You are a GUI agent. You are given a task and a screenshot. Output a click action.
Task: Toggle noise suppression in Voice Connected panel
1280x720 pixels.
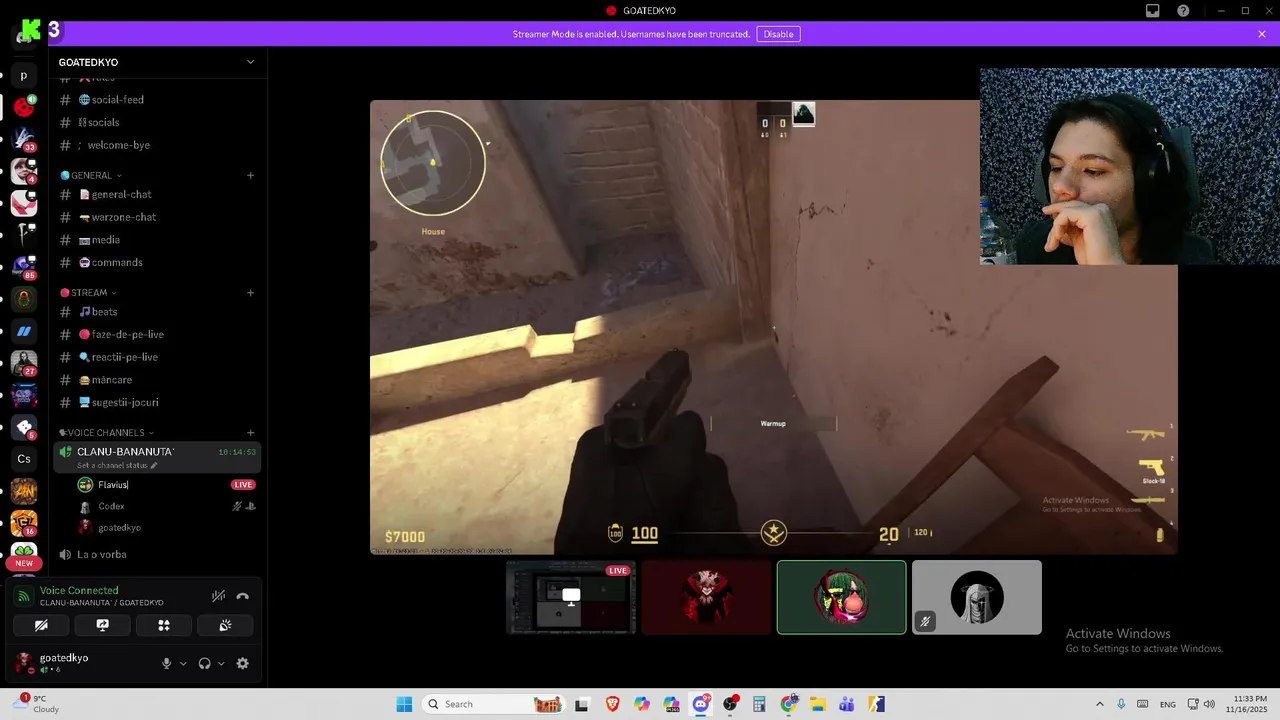coord(218,596)
